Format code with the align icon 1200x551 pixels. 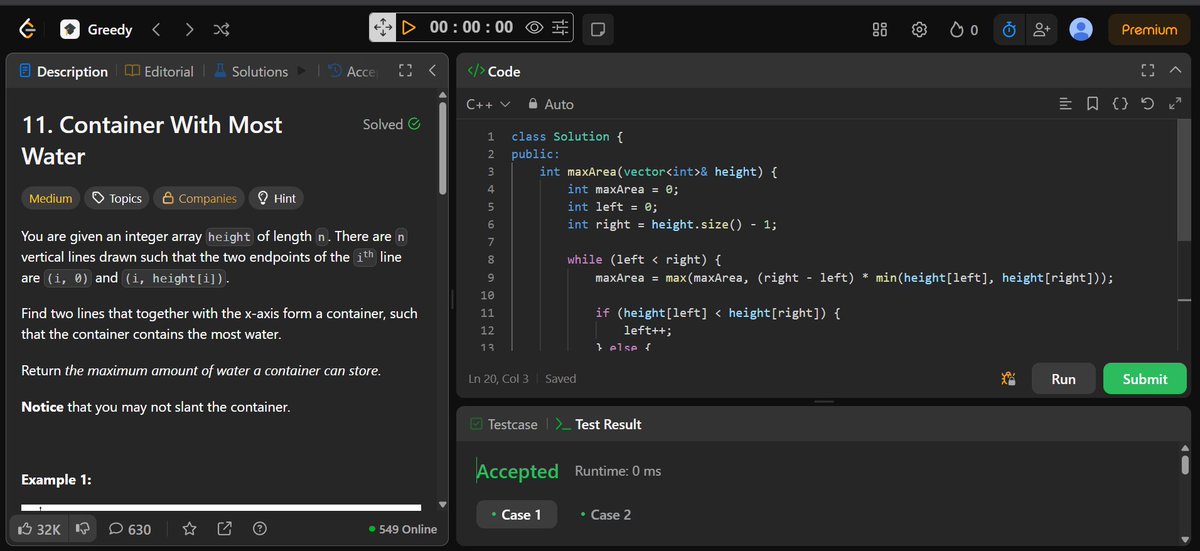[x=1066, y=103]
